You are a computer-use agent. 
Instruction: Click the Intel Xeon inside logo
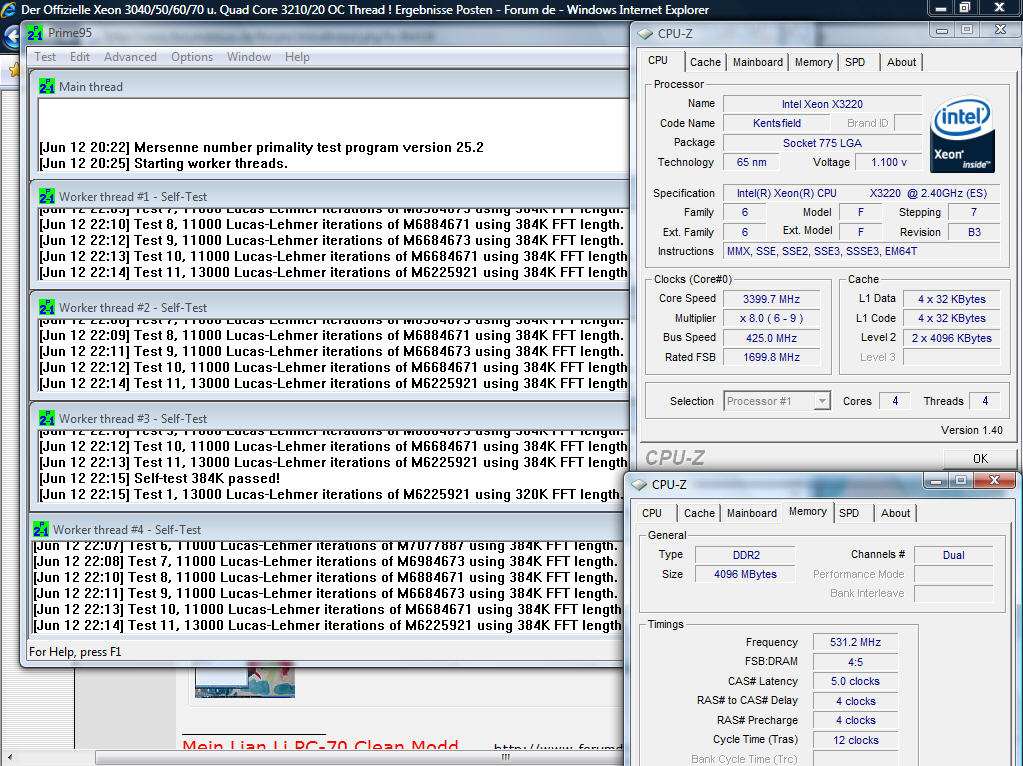(962, 136)
